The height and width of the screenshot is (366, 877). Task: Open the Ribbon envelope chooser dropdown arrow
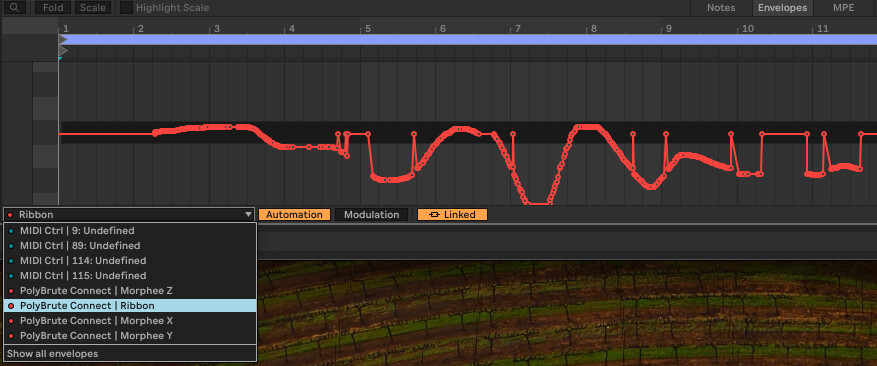[248, 215]
